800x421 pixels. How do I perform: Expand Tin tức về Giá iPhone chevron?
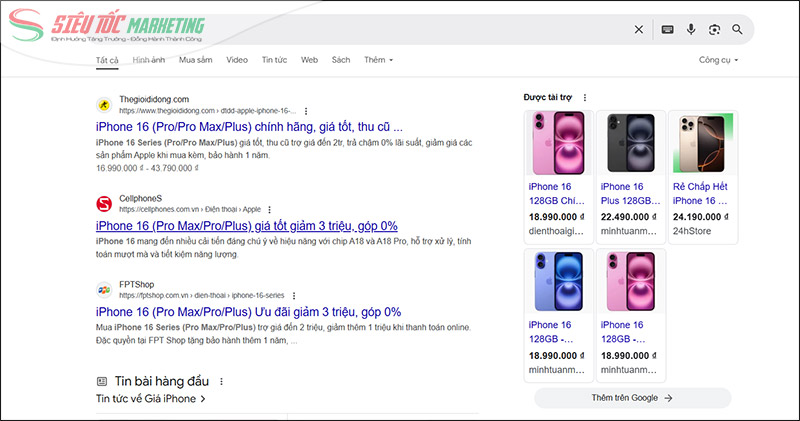203,399
